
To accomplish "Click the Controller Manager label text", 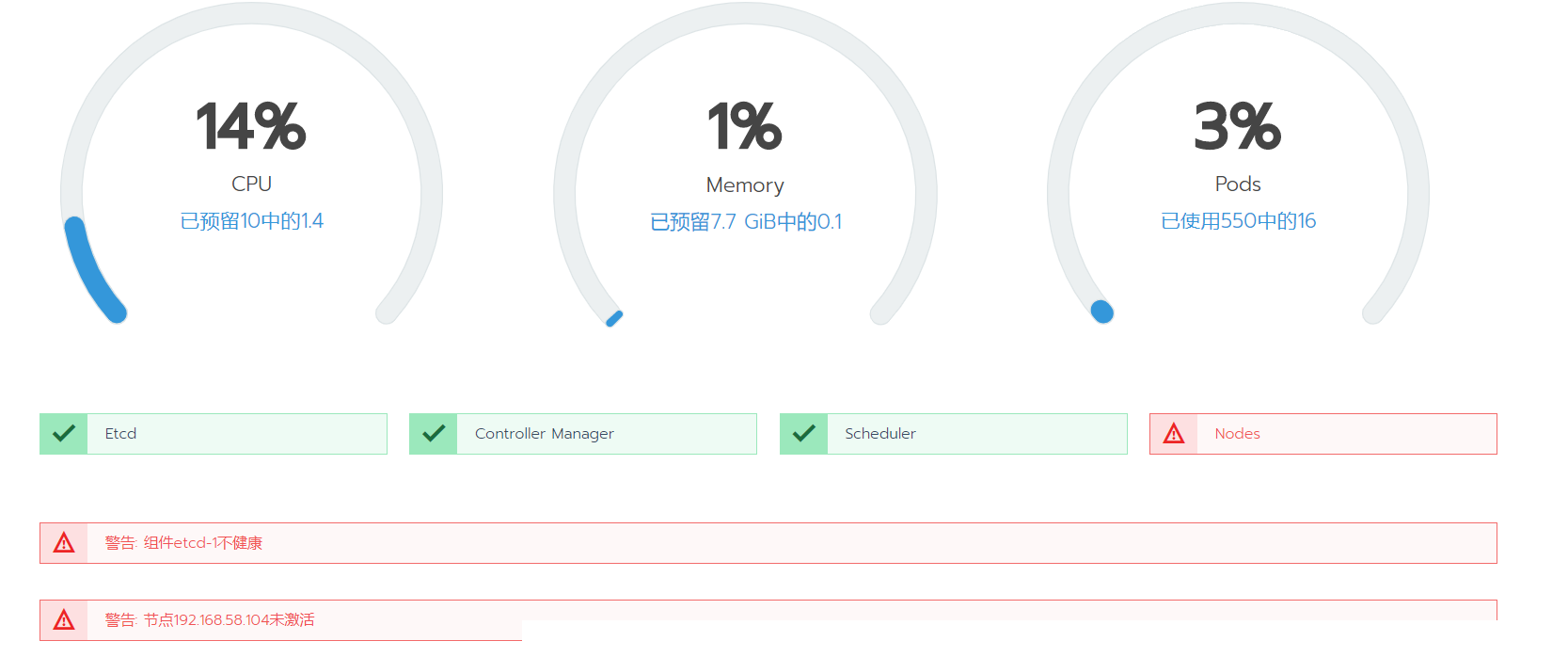I will [x=545, y=434].
